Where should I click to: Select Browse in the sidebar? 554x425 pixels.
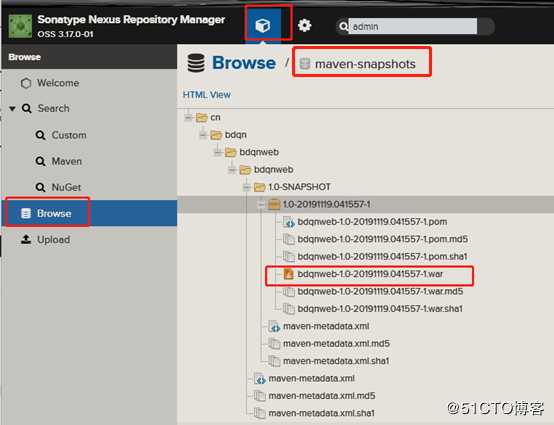pyautogui.click(x=89, y=213)
